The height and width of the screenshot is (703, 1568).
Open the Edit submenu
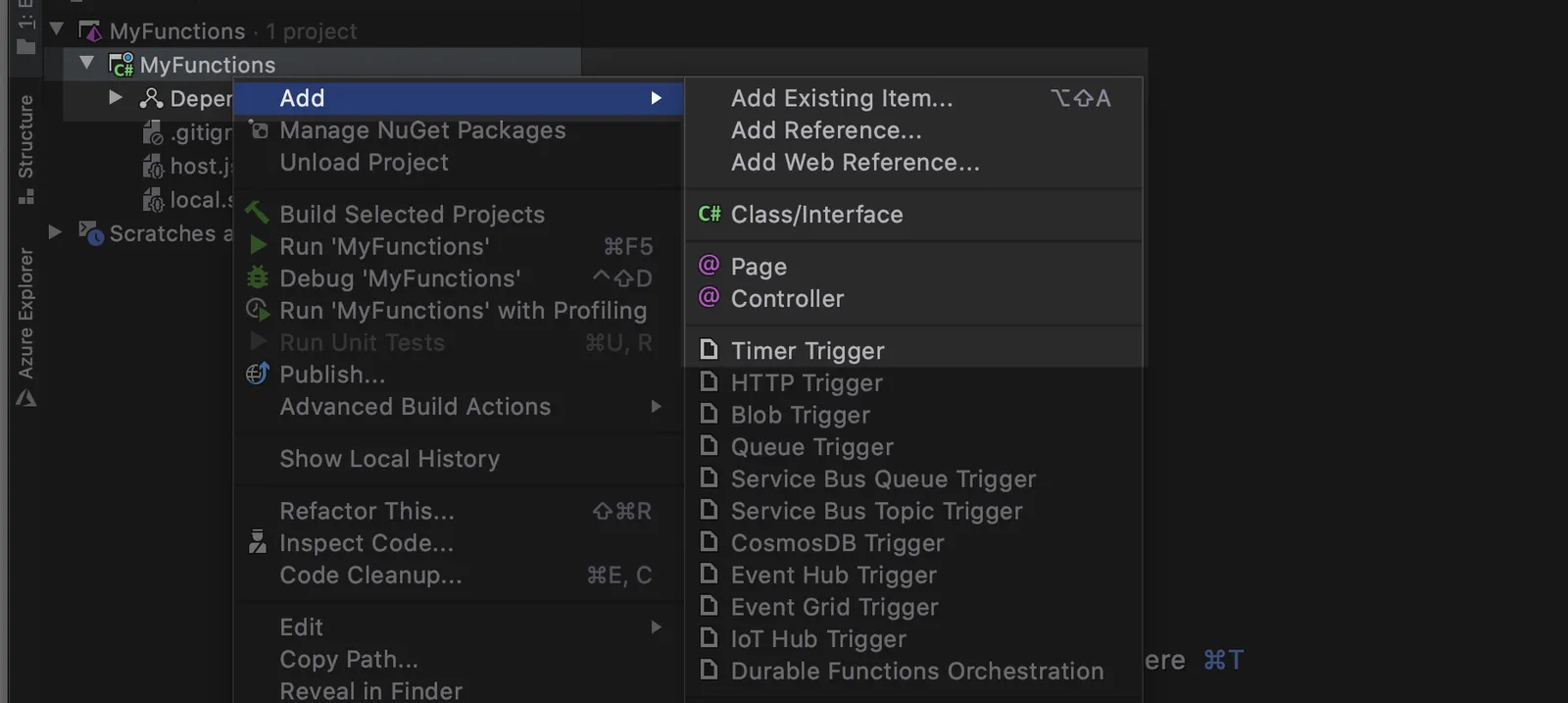coord(459,628)
